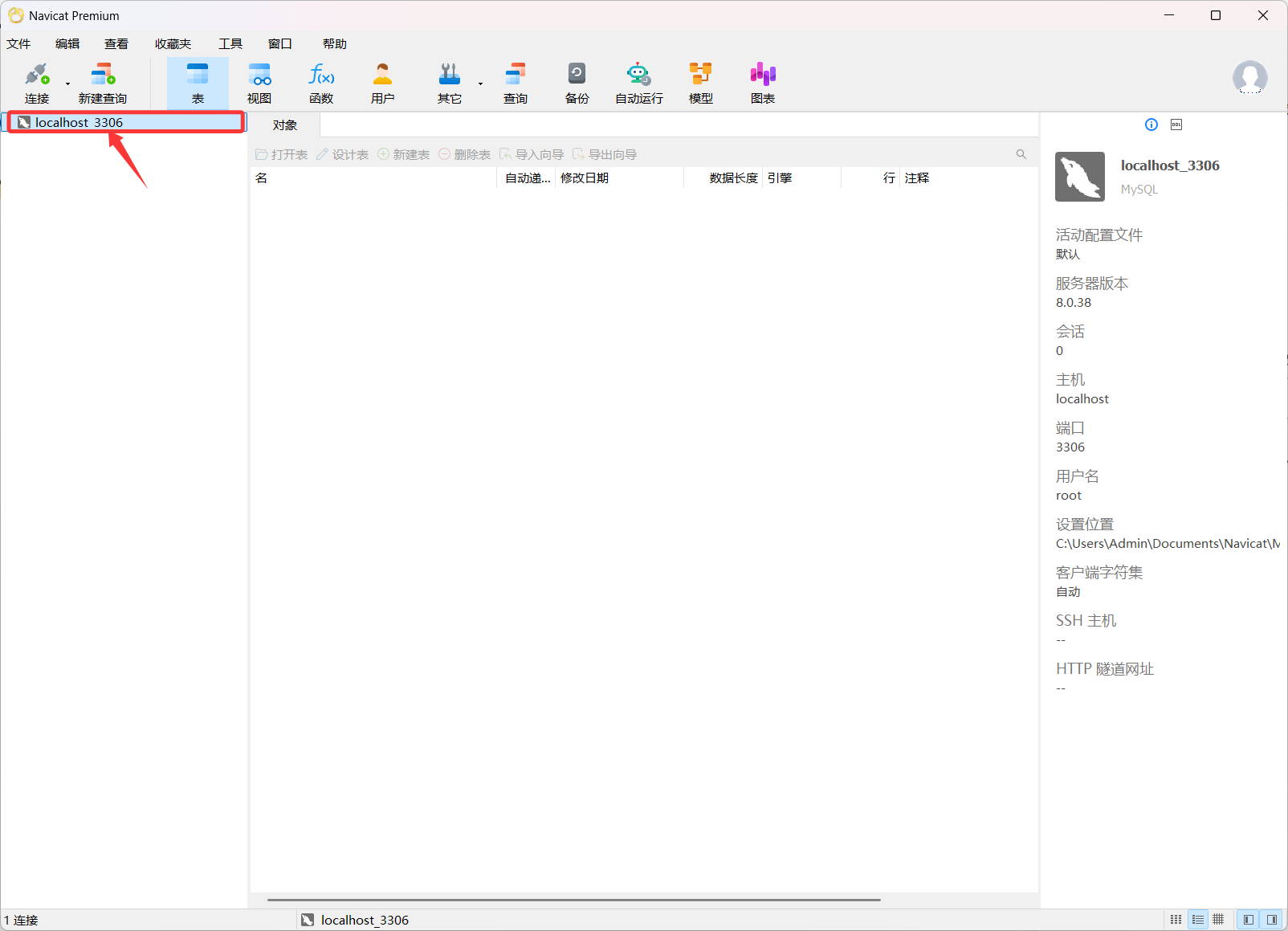1288x931 pixels.
Task: Sort by Data Length (数据长度) column
Action: [723, 178]
